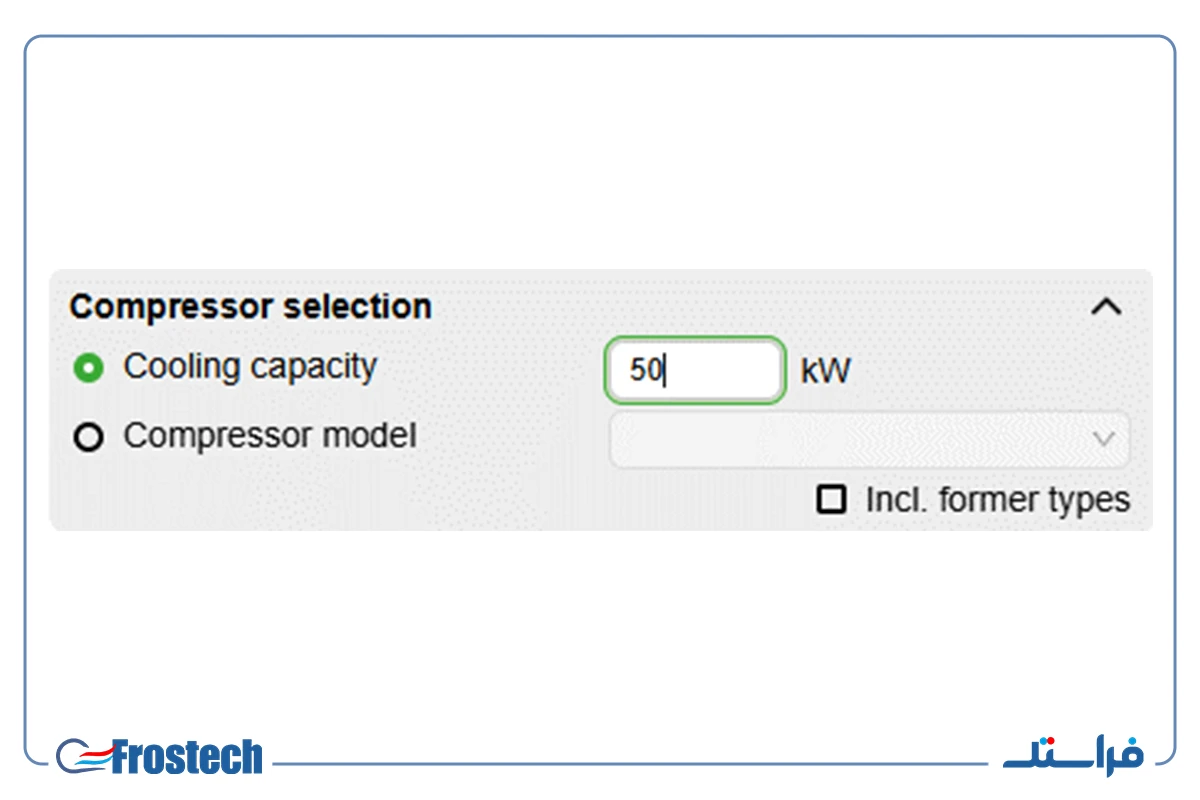Open the Compressor model combo box
The width and height of the screenshot is (1200, 800).
tap(870, 439)
